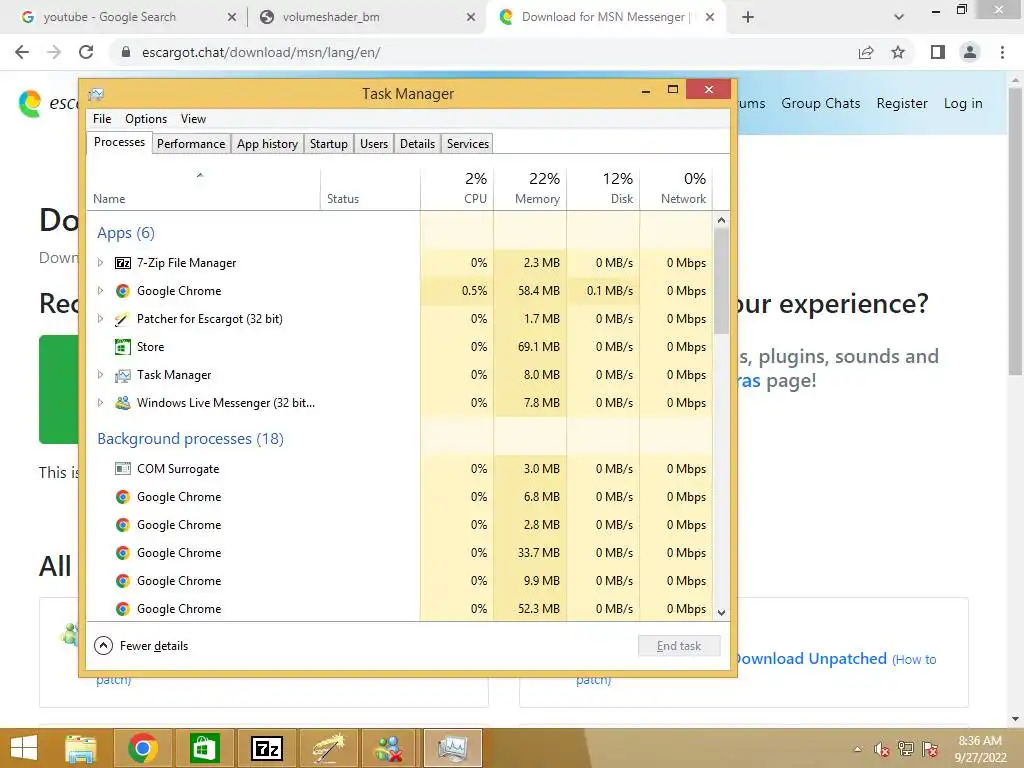Open Chrome tab search chevron
Image resolution: width=1024 pixels, height=768 pixels.
pos(899,17)
